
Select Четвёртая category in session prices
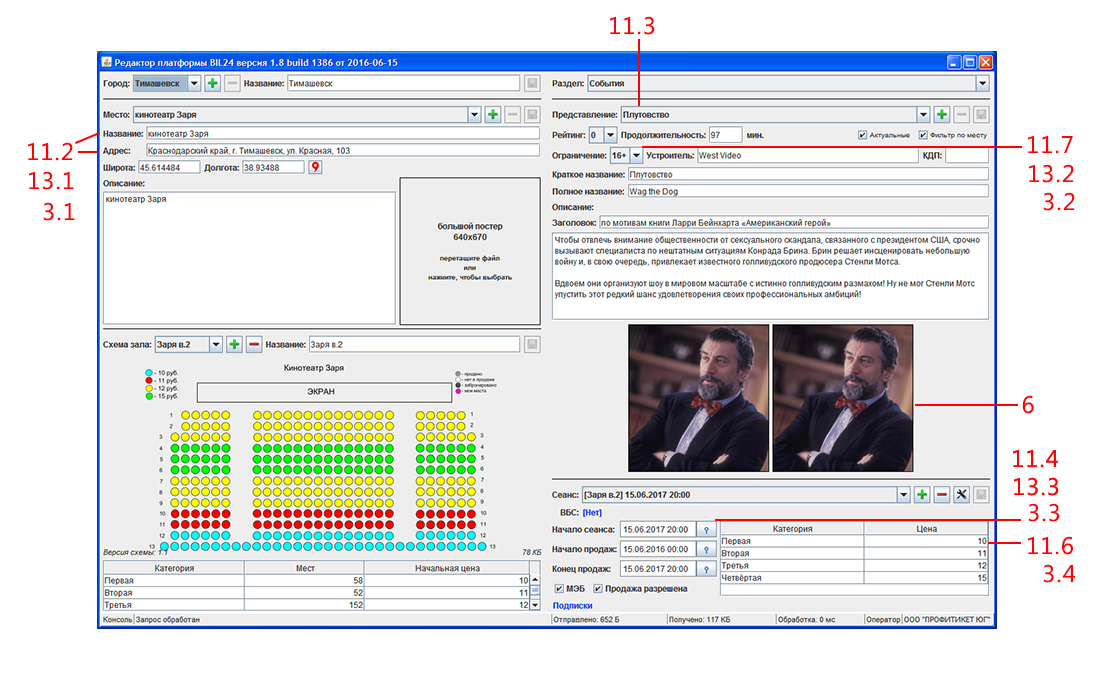pos(854,578)
